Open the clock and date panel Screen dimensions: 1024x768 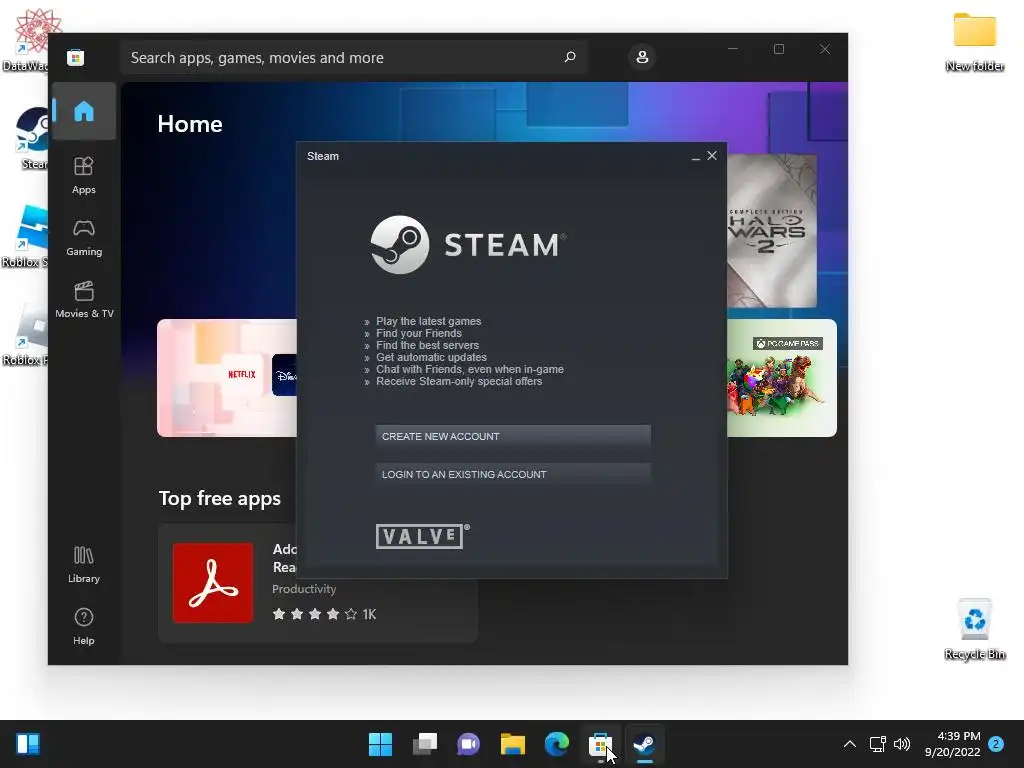pos(953,744)
